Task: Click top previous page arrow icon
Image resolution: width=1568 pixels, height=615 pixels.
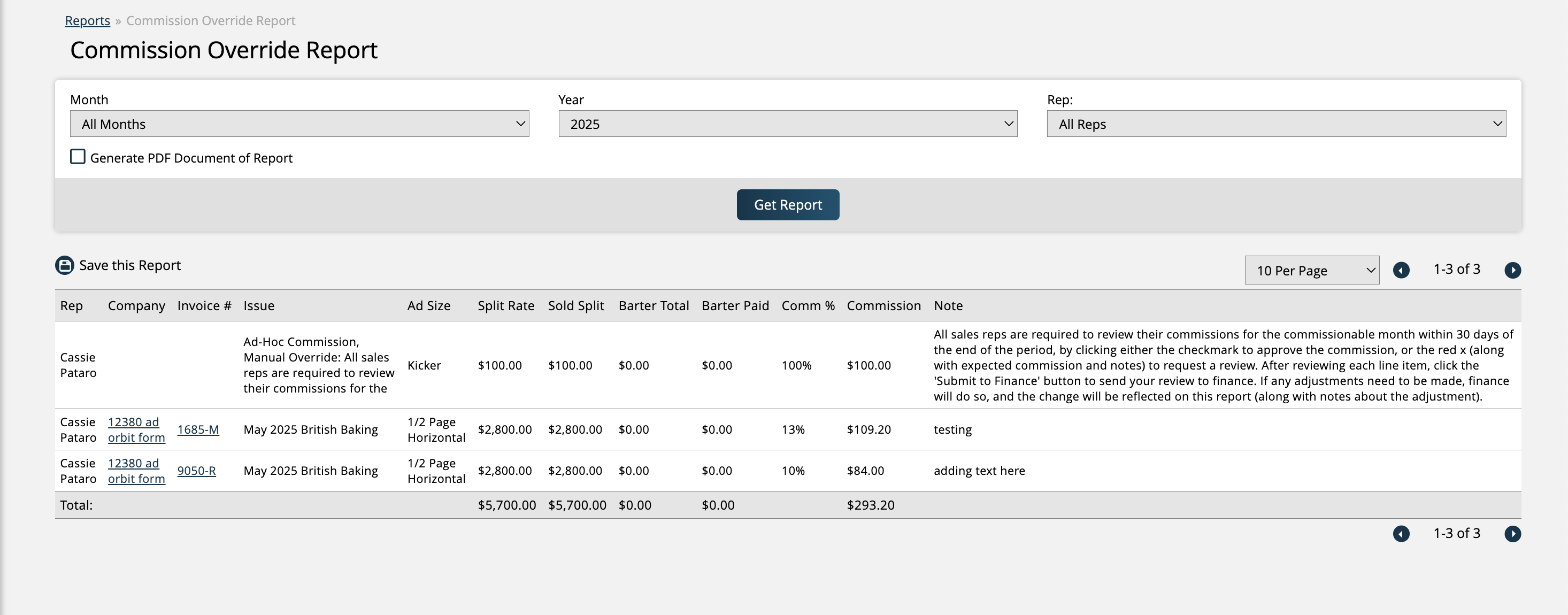Action: coord(1401,270)
